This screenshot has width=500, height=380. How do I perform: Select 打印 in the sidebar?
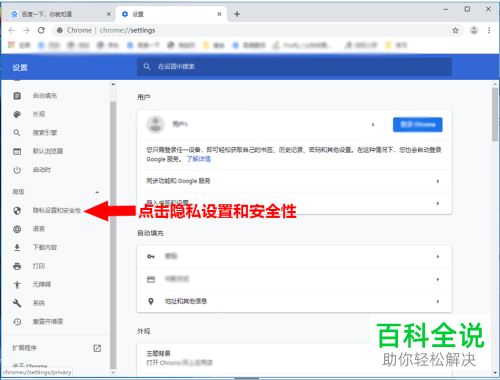coord(39,266)
